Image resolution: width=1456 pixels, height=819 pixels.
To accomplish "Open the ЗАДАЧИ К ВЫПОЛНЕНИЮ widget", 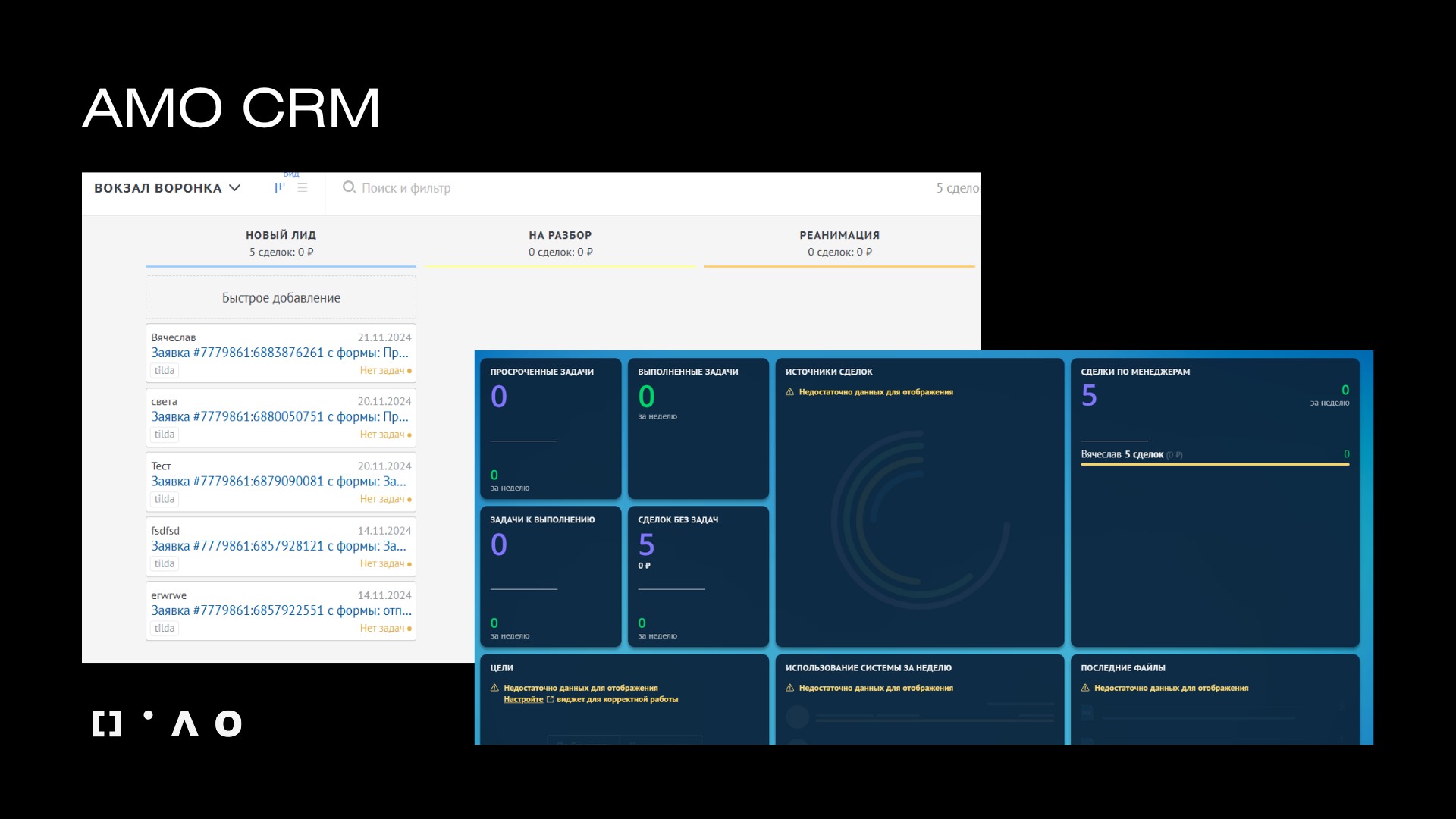I will (x=551, y=576).
